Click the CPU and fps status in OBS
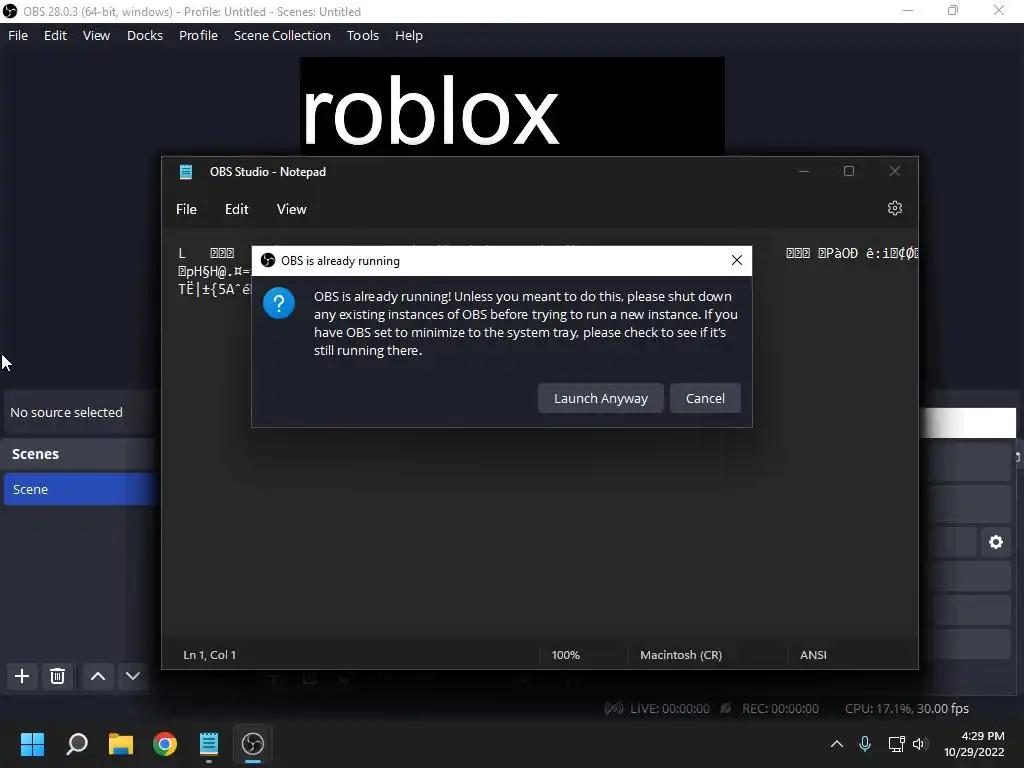 tap(906, 709)
